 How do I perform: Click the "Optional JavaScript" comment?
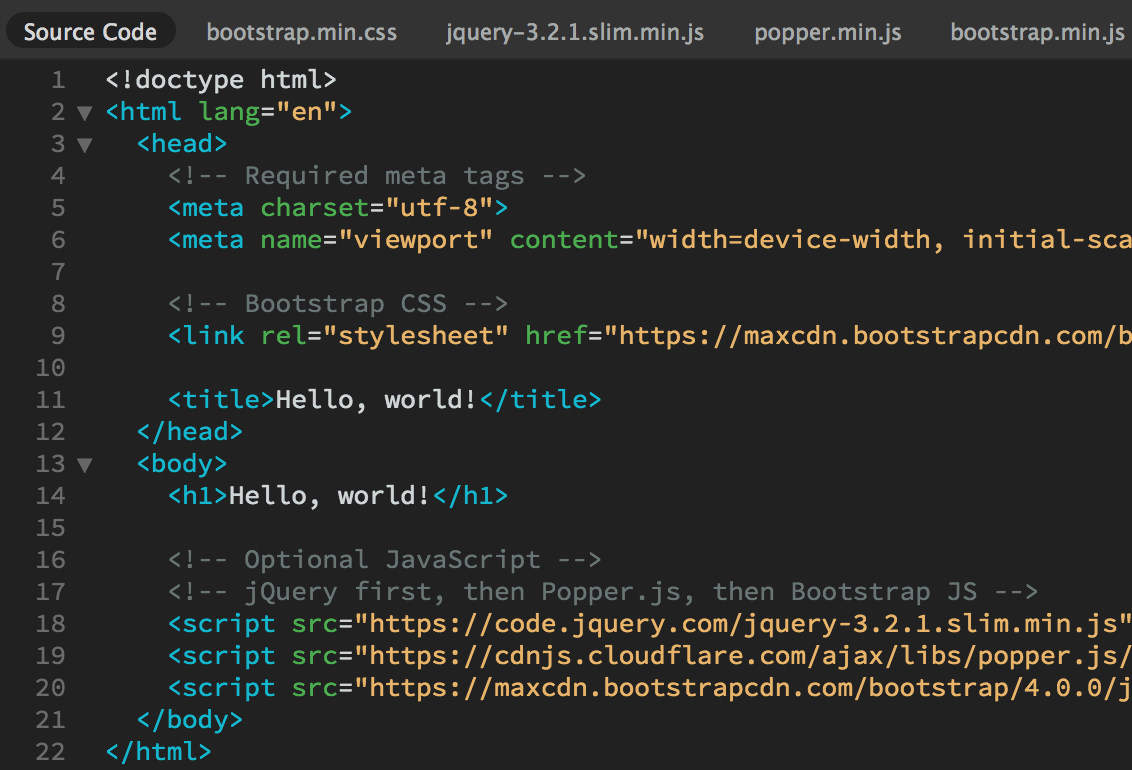(384, 559)
